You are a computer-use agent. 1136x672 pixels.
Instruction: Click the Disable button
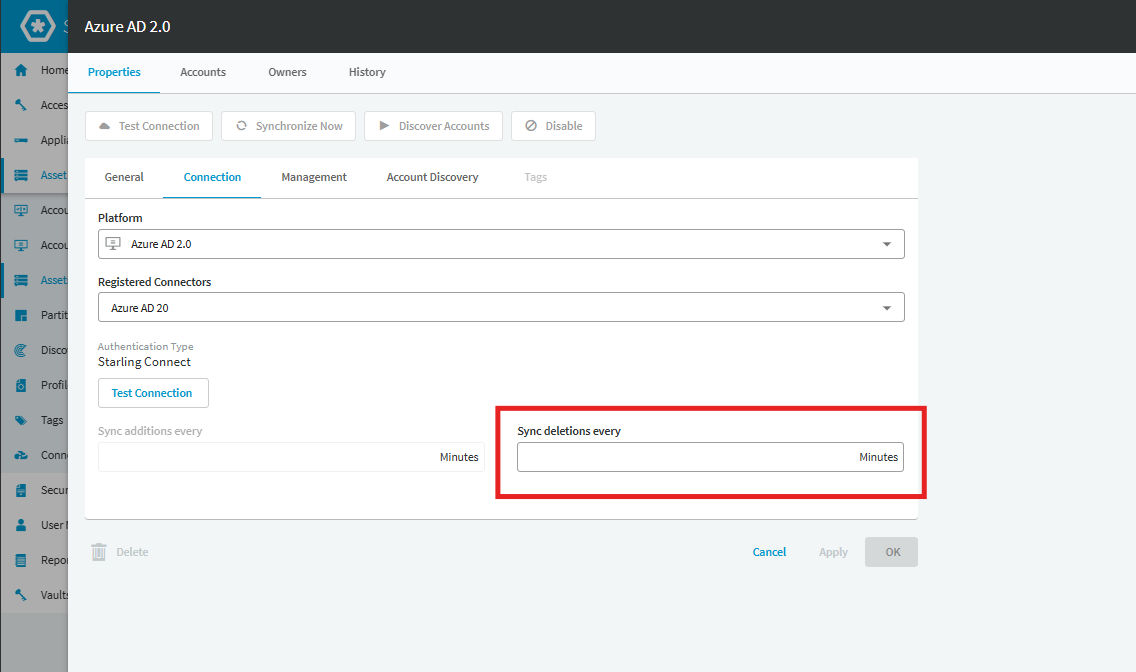pos(554,126)
